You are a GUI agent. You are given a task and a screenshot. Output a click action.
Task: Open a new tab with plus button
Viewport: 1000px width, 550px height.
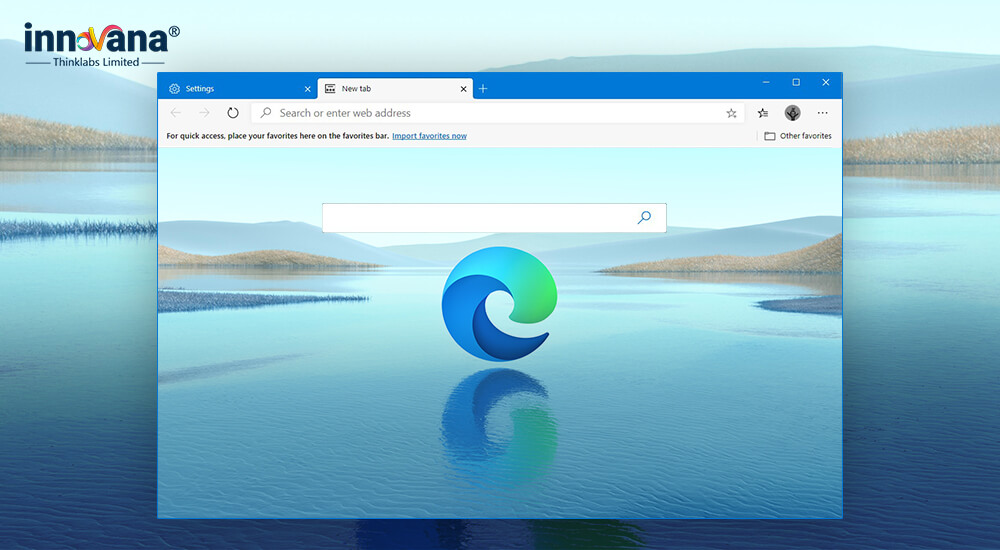pos(483,89)
